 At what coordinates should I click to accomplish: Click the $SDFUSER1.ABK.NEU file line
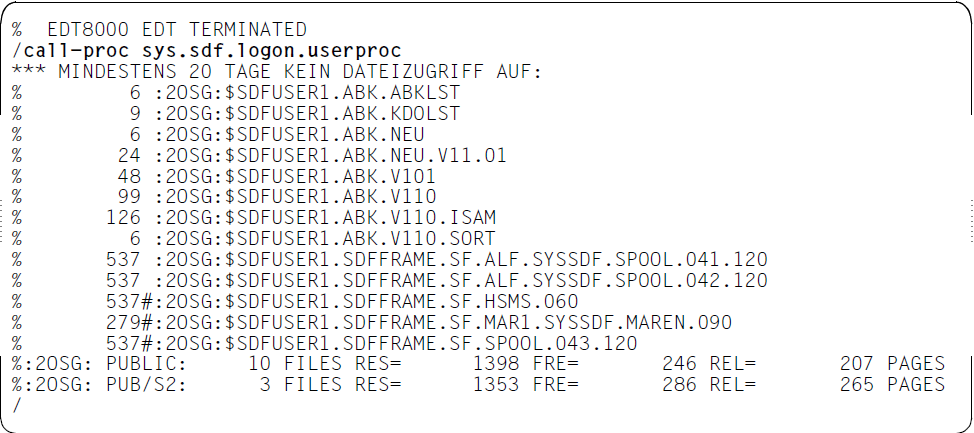point(218,134)
